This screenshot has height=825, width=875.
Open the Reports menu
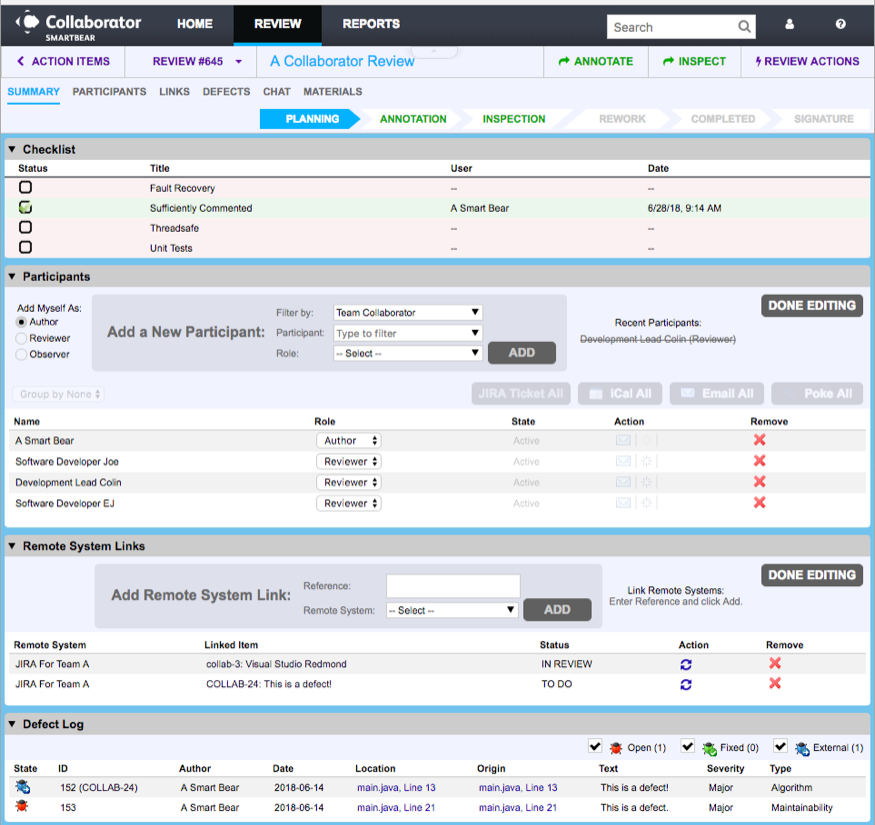pyautogui.click(x=371, y=24)
